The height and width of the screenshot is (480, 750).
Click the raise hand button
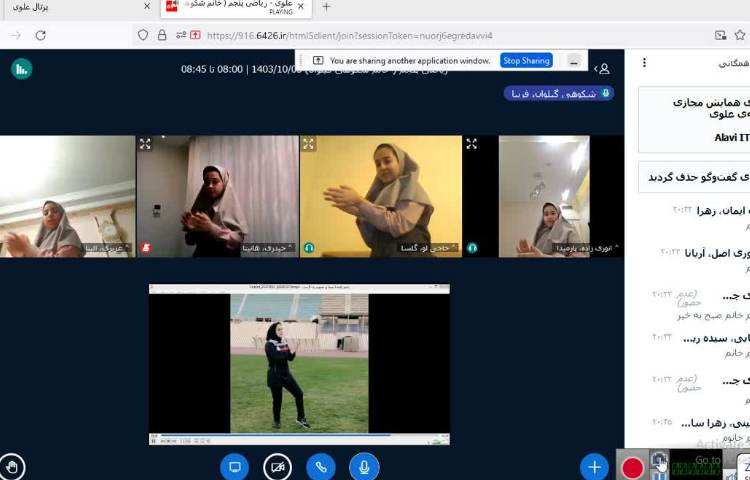click(12, 467)
